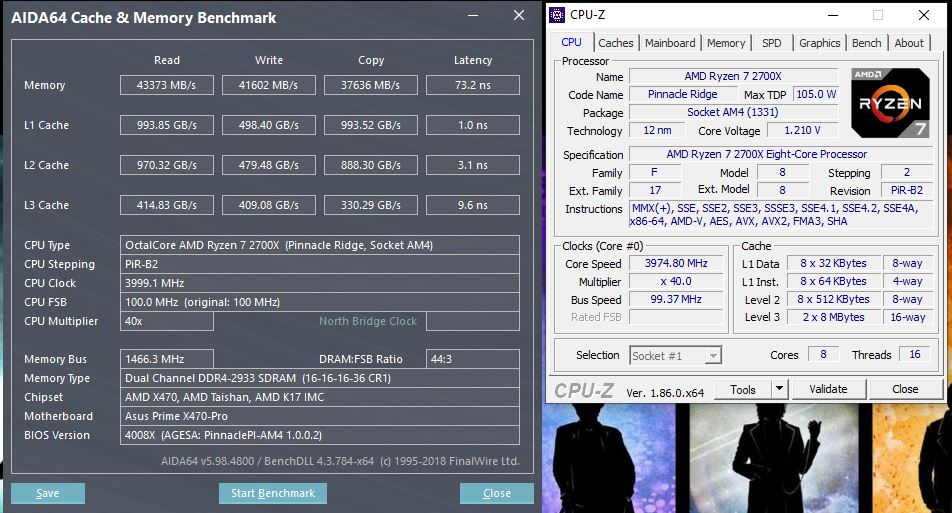Switch to the Graphics tab in CPU-Z
This screenshot has width=952, height=513.
(x=819, y=43)
